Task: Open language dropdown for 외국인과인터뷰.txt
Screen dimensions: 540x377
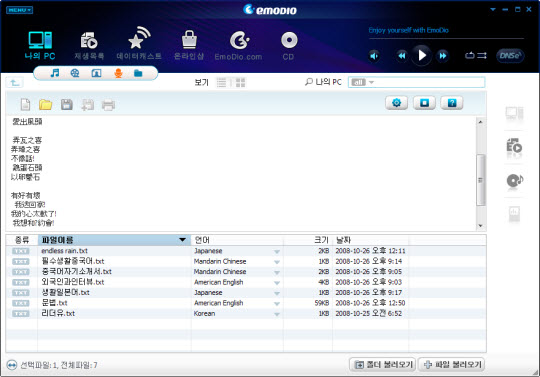Action: coord(277,283)
